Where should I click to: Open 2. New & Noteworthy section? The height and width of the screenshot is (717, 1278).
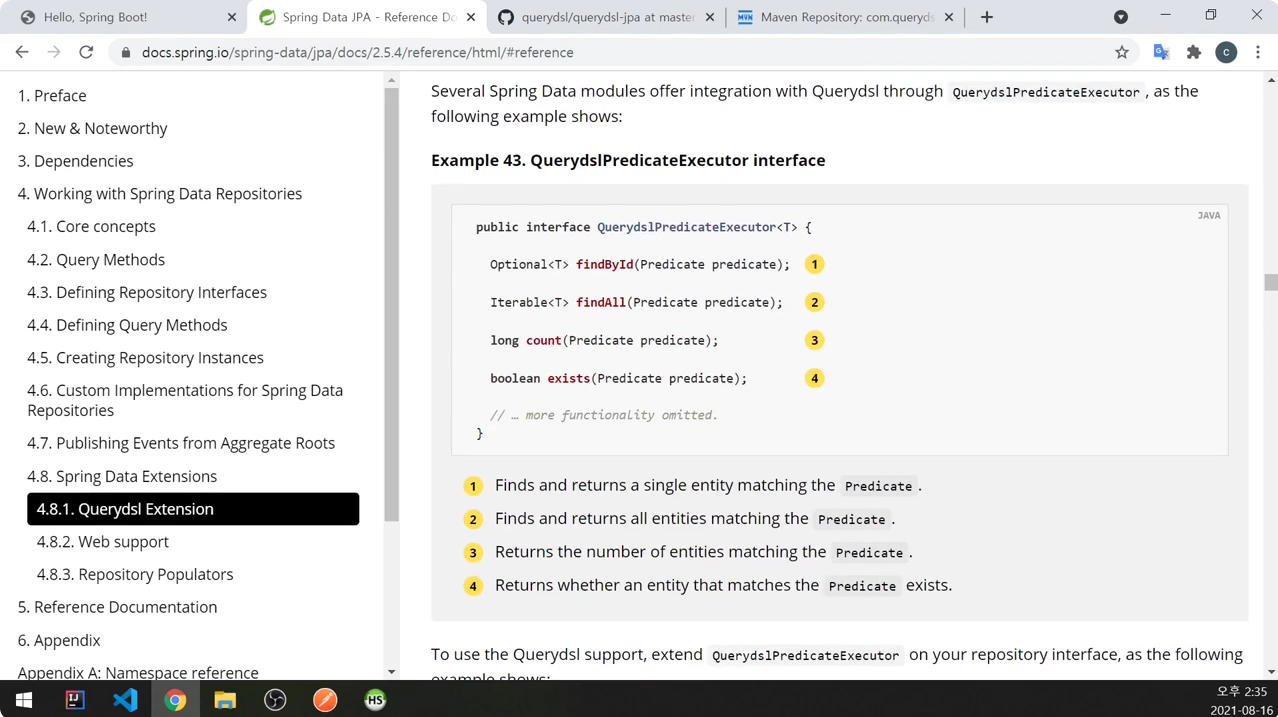pos(92,129)
